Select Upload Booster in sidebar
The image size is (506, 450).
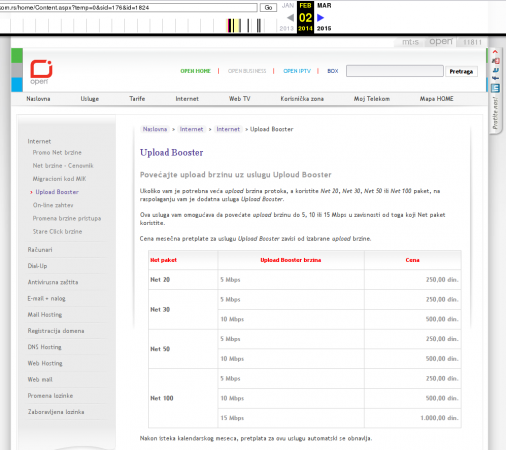(57, 192)
